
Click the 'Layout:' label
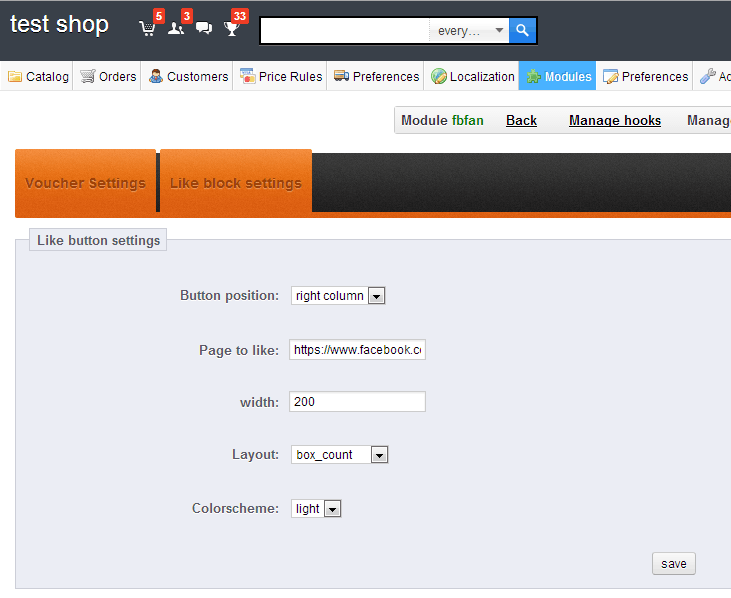[x=255, y=454]
